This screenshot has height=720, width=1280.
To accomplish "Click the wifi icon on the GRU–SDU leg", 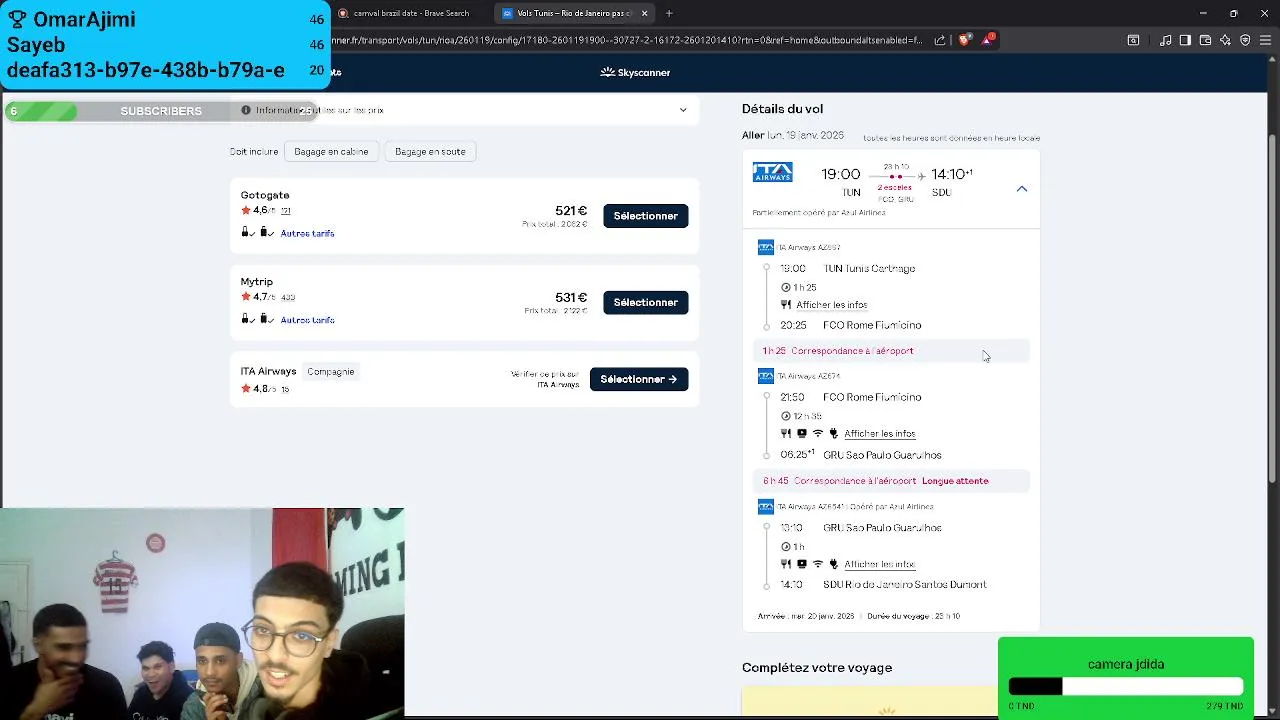I will 817,564.
